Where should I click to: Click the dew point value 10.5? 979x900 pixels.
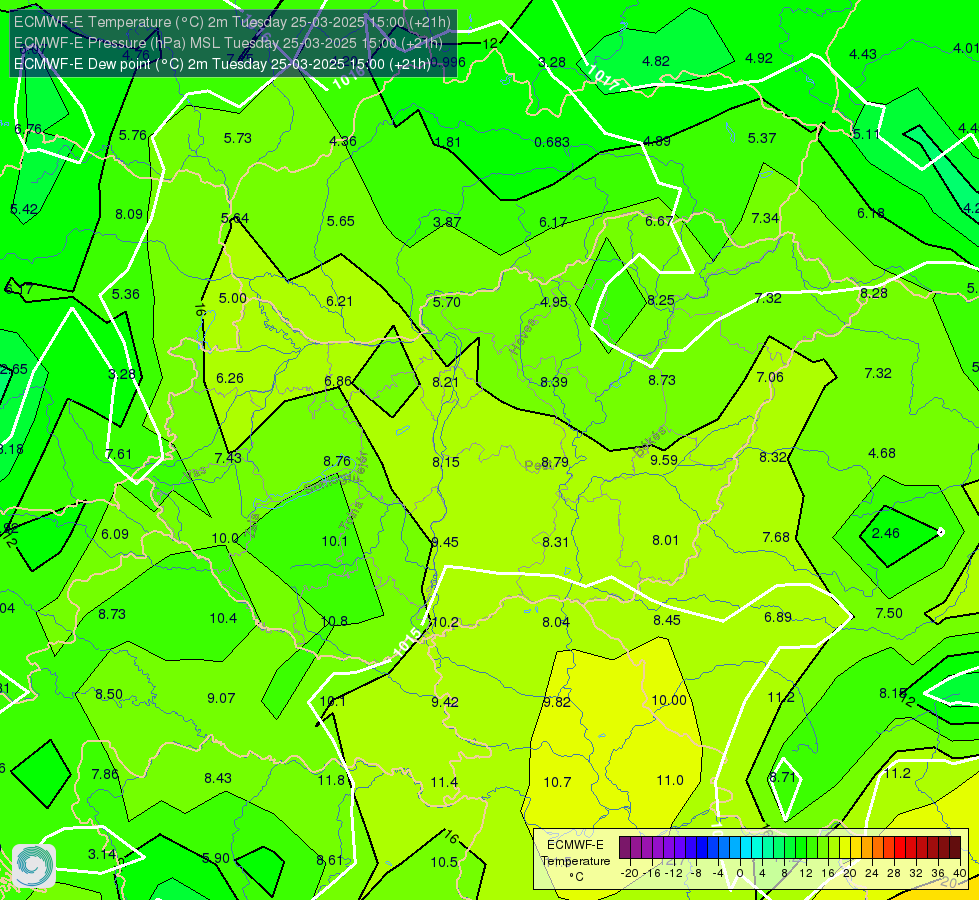[x=444, y=863]
